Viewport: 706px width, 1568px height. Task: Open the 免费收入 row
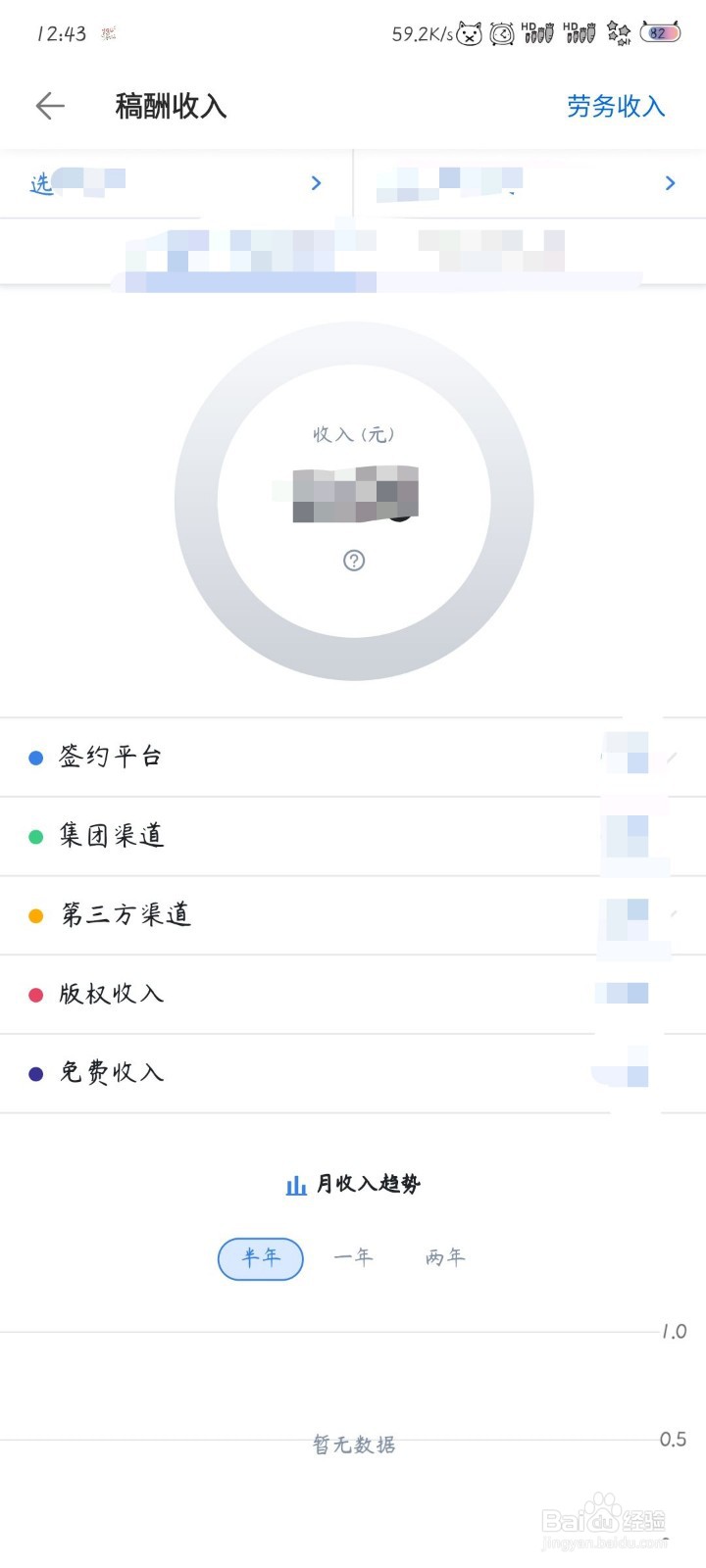[353, 1074]
